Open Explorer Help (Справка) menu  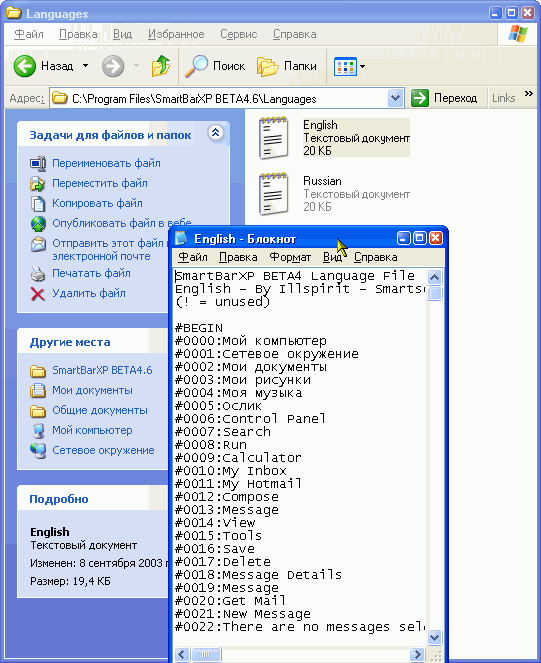click(x=294, y=34)
